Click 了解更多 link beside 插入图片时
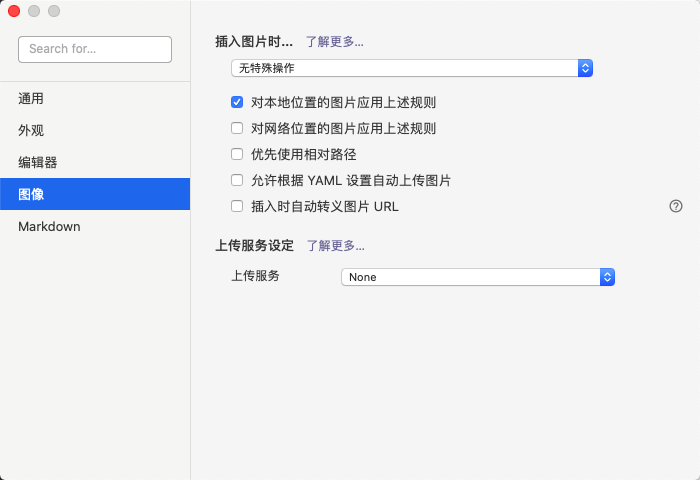700x480 pixels. pyautogui.click(x=334, y=42)
